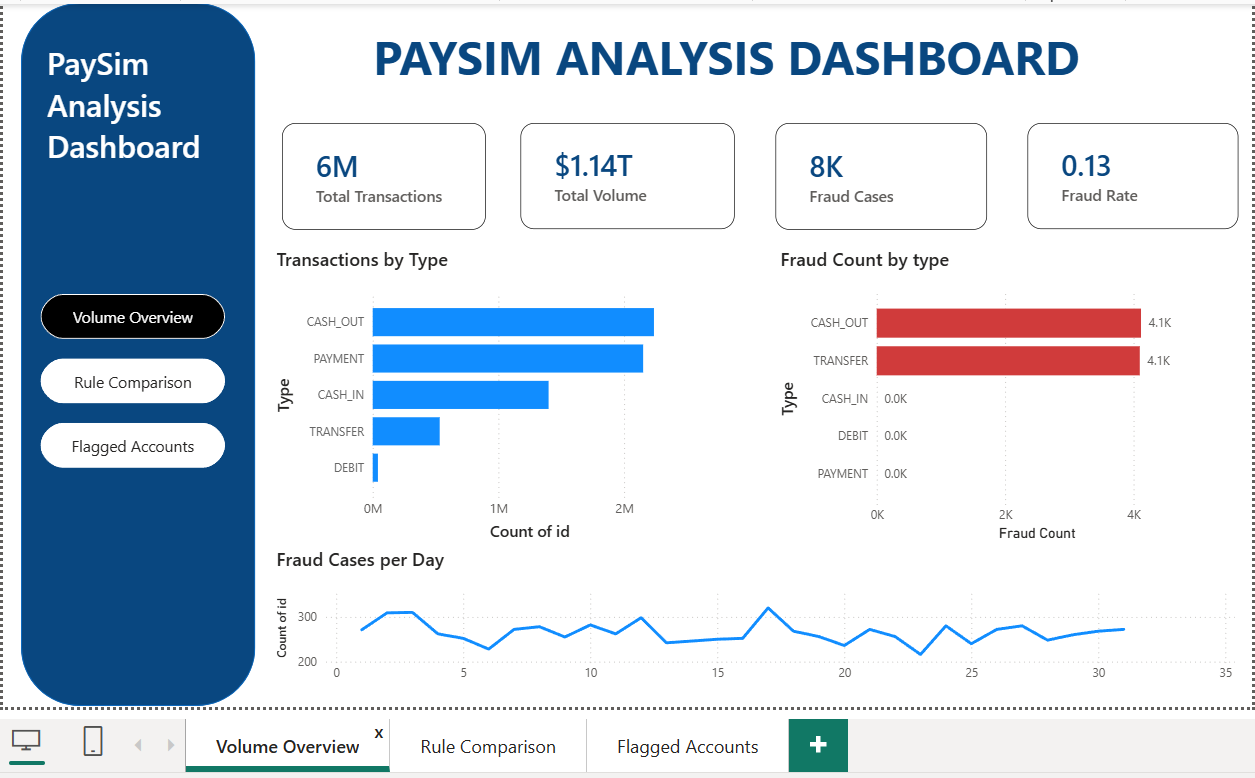The image size is (1255, 778).
Task: Click the CASH_IN bar in Transactions by Type
Action: (461, 395)
